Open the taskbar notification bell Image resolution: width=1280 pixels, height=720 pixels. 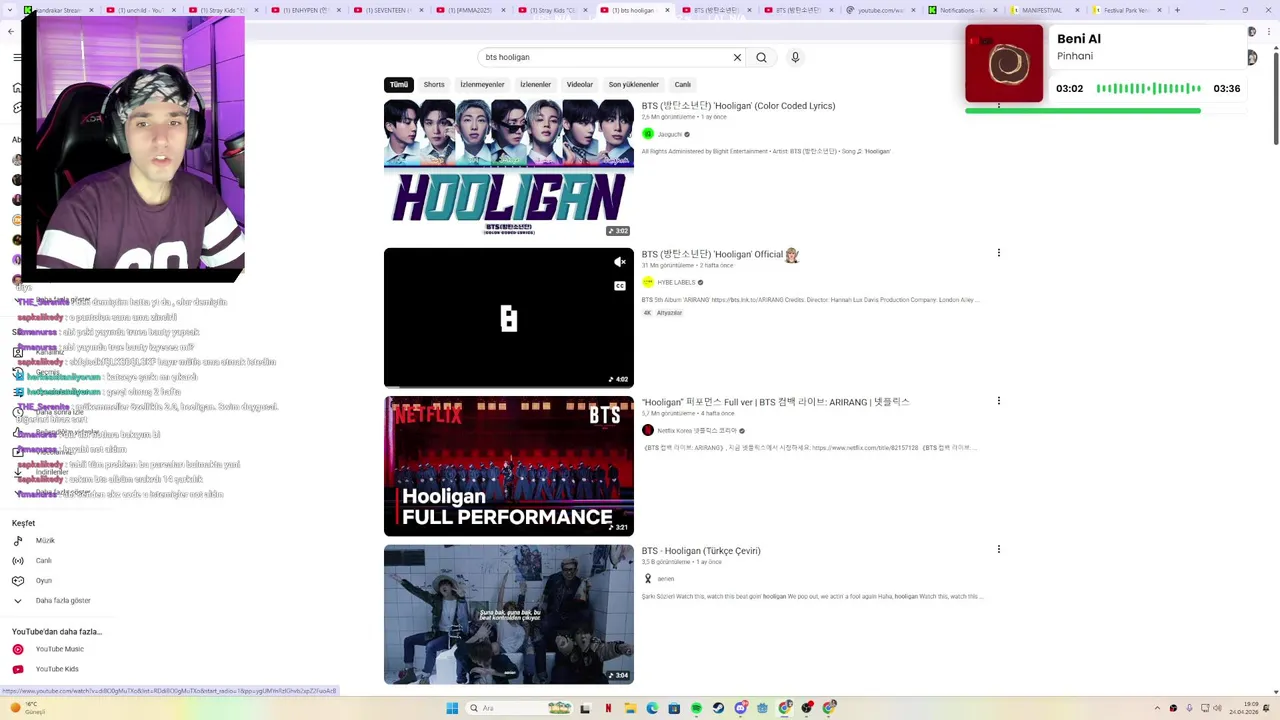click(x=1266, y=708)
